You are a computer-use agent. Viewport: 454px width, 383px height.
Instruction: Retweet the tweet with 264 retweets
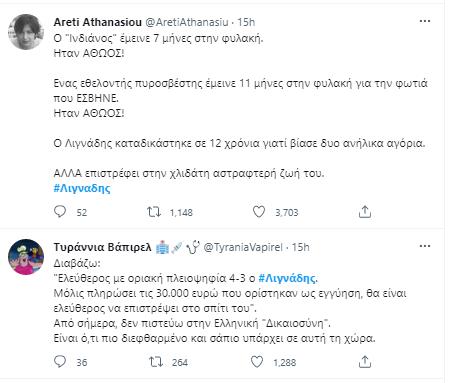pyautogui.click(x=155, y=362)
